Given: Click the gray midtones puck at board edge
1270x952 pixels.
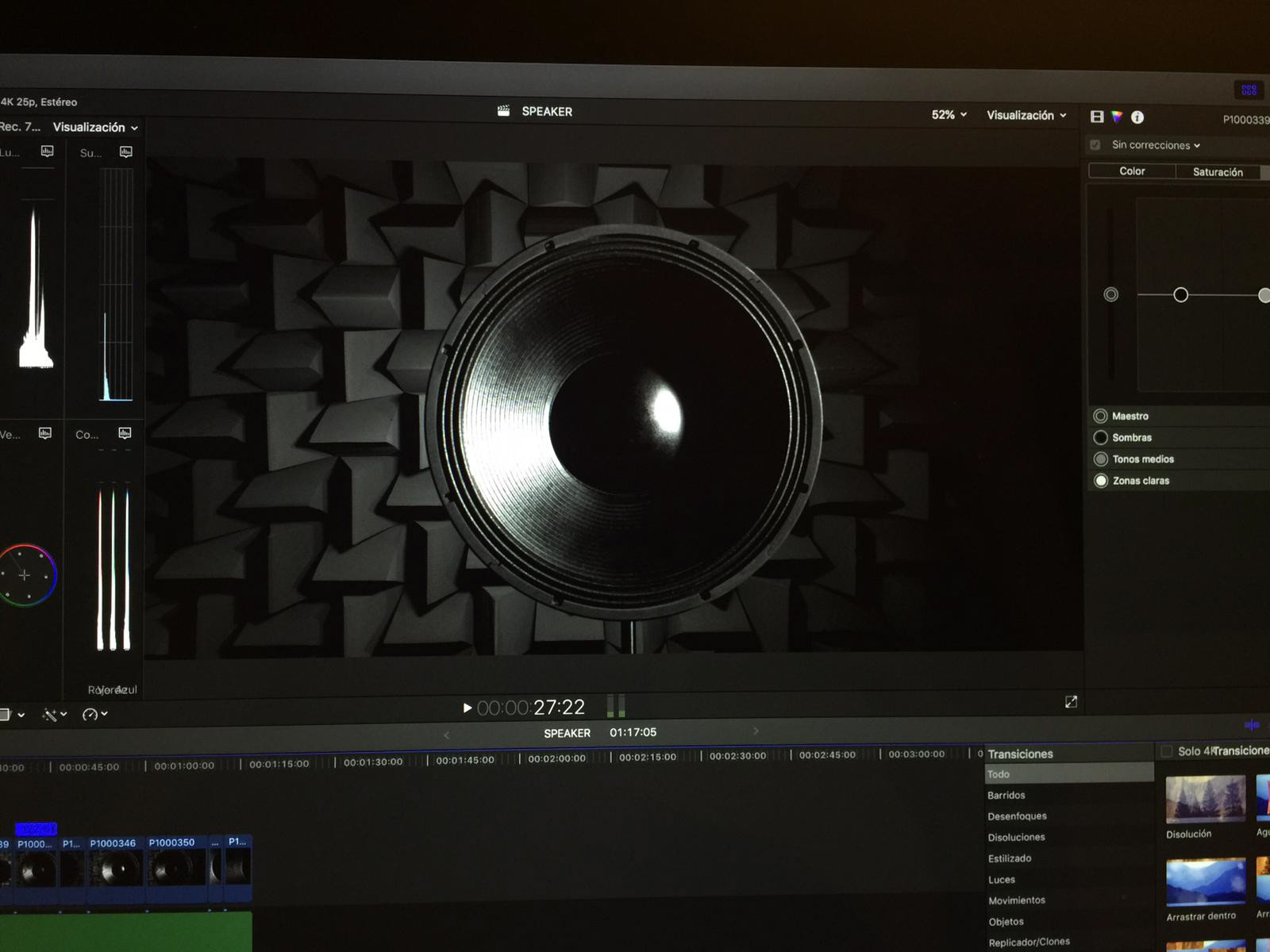Looking at the screenshot, I should click(x=1264, y=295).
